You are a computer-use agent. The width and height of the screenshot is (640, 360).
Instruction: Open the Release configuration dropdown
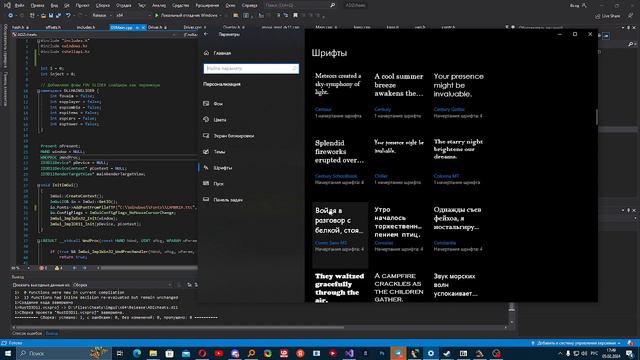(102, 16)
